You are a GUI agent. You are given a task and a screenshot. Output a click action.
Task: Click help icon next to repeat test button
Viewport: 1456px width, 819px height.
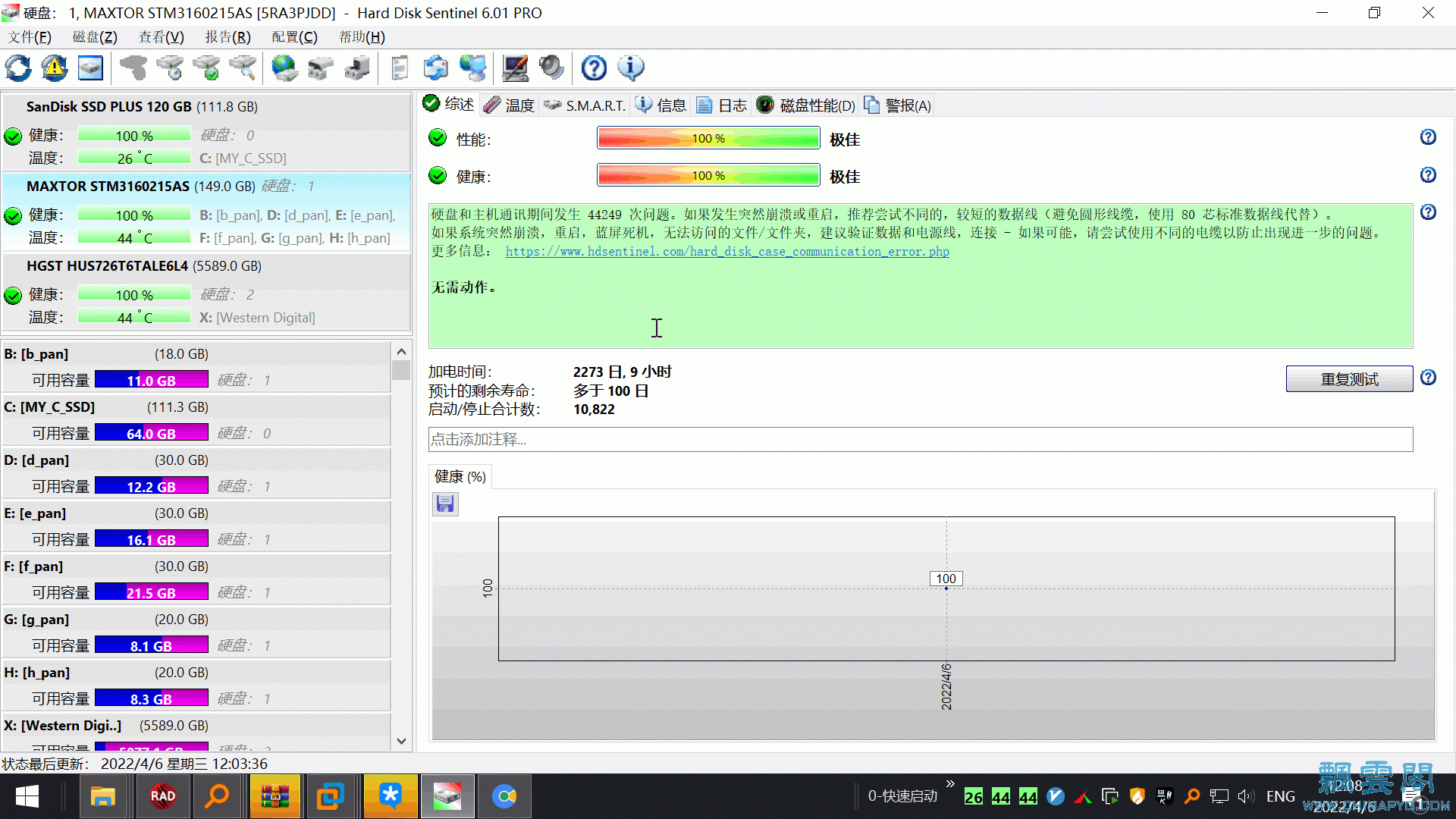click(x=1428, y=378)
